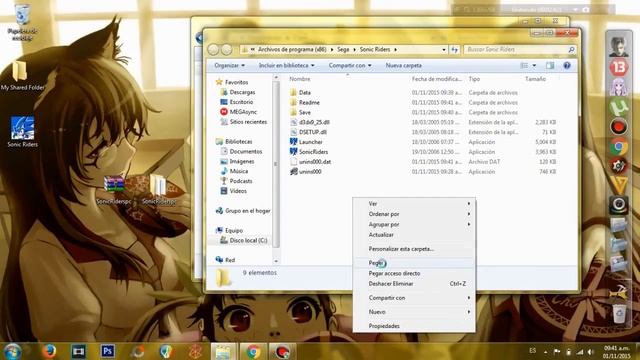Click Archivos de programa (x86) breadcrumb
Screen dimensions: 640x360
(292, 49)
